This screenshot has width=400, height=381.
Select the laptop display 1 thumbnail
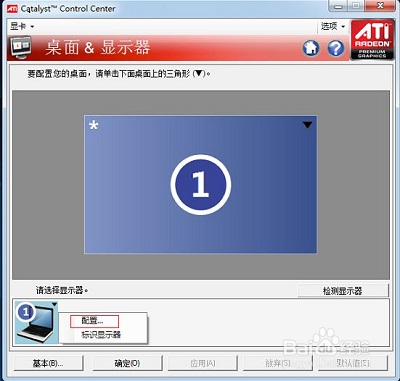point(36,322)
